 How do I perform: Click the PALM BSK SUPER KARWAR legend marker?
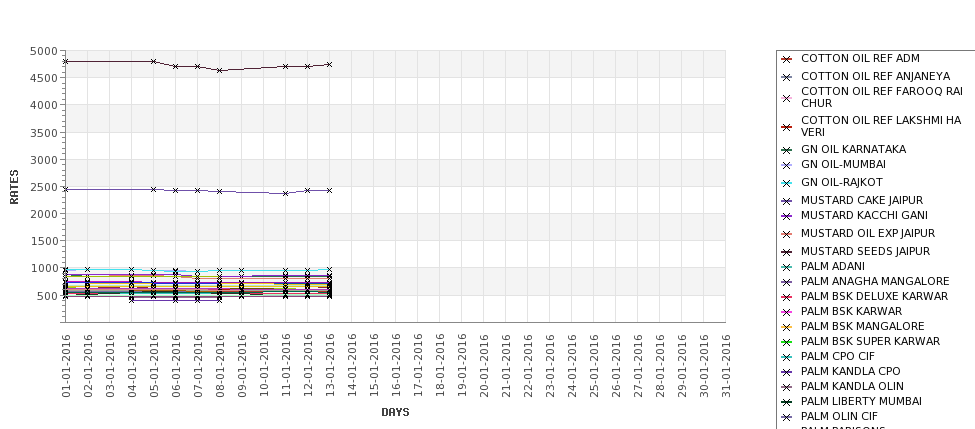pyautogui.click(x=786, y=342)
